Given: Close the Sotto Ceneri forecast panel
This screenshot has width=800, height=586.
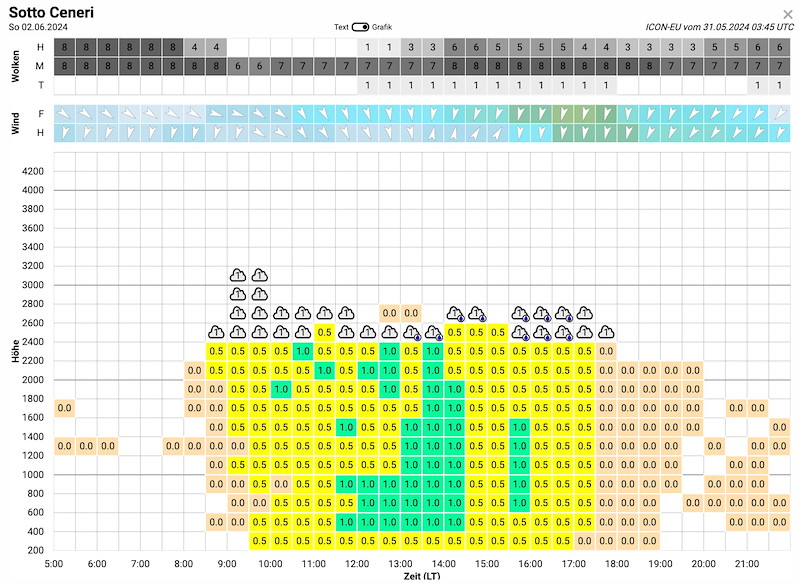Looking at the screenshot, I should coord(788,14).
